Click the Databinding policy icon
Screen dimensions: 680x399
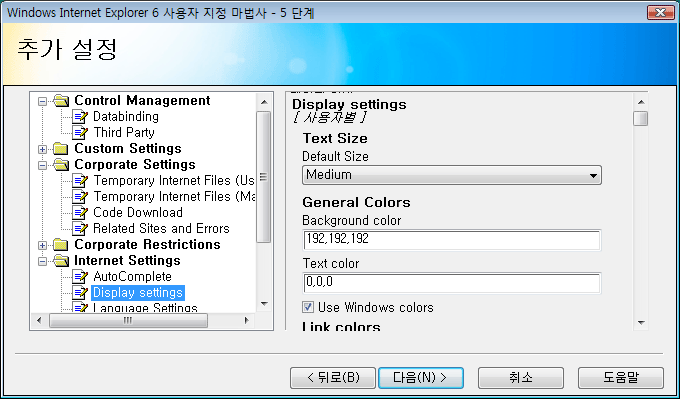[80, 117]
